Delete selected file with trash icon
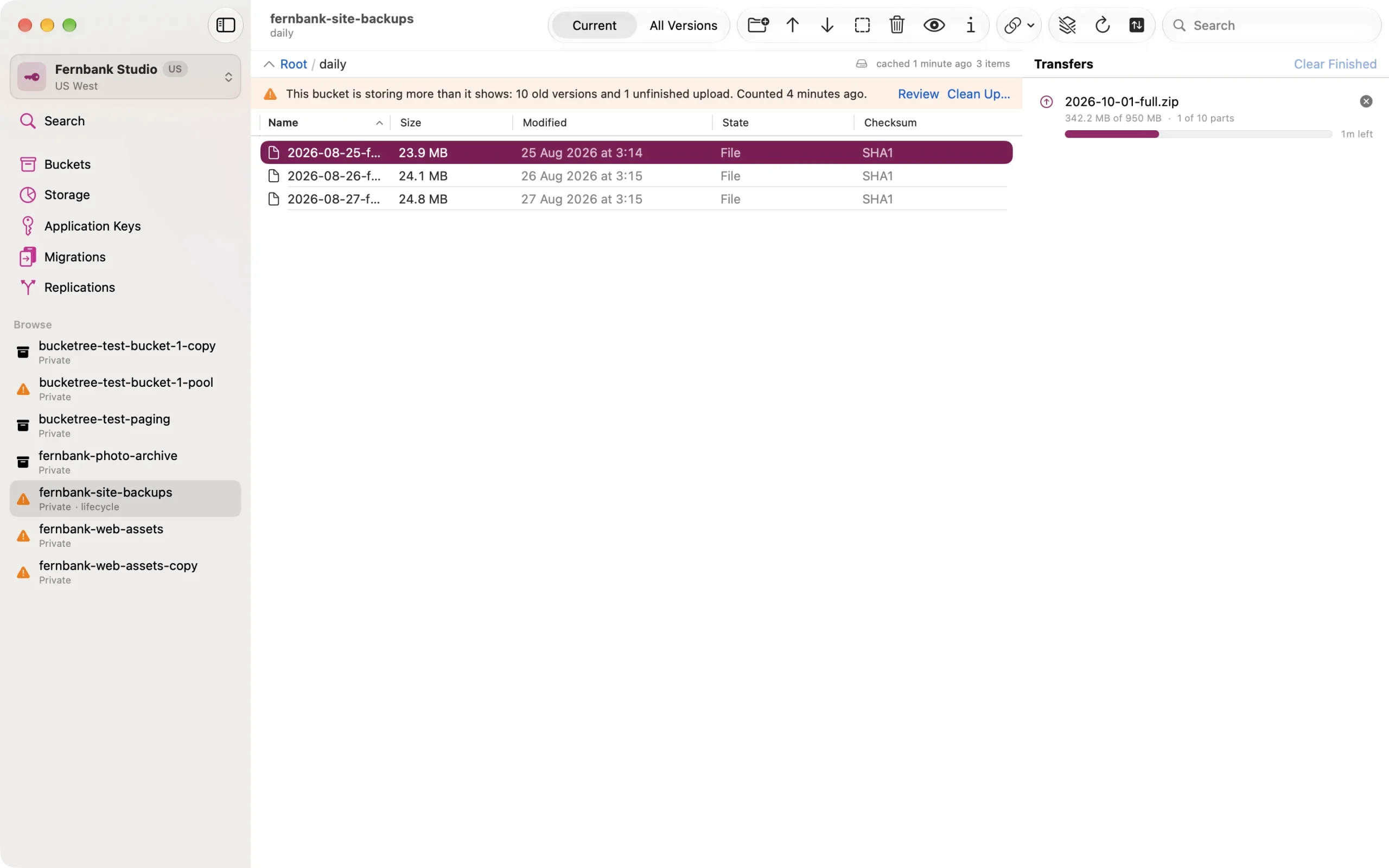The image size is (1389, 868). click(896, 25)
